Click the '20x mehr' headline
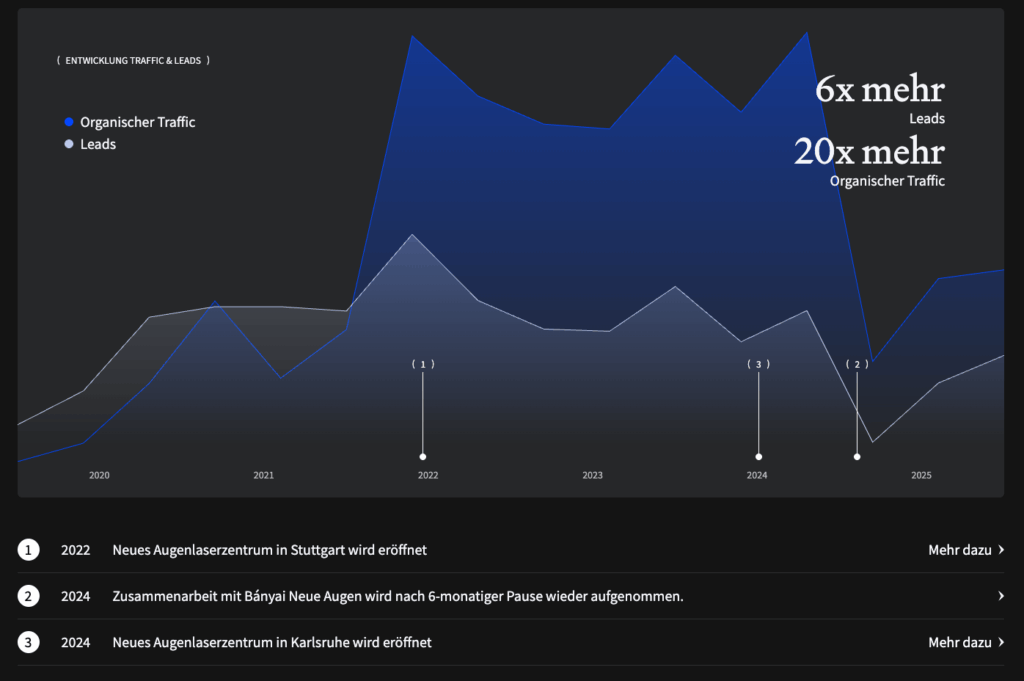The height and width of the screenshot is (681, 1024). coord(869,151)
